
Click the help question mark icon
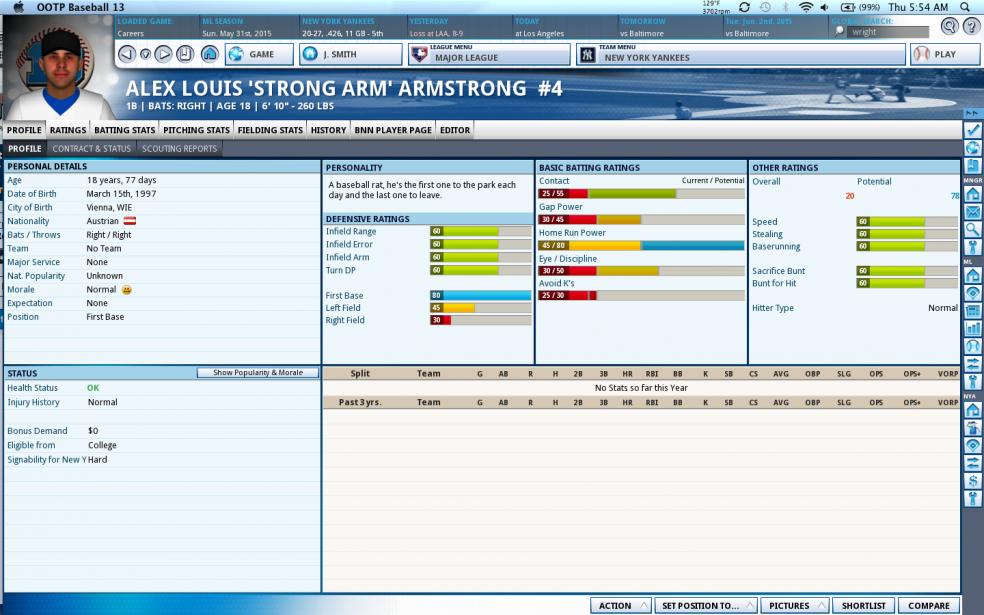[x=949, y=26]
